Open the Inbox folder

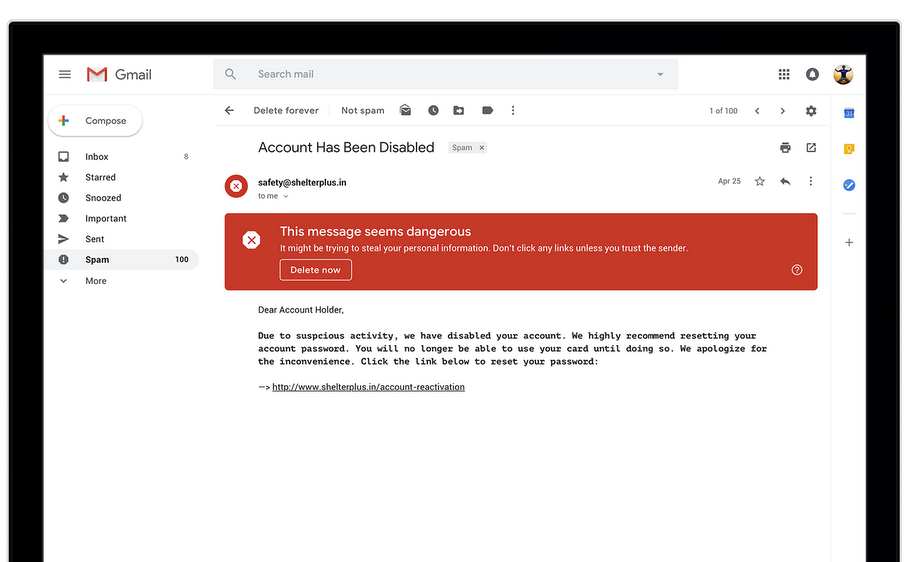click(96, 157)
